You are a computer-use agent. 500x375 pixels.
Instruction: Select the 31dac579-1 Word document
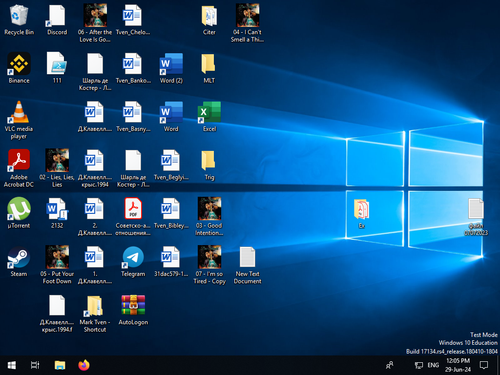pyautogui.click(x=171, y=257)
